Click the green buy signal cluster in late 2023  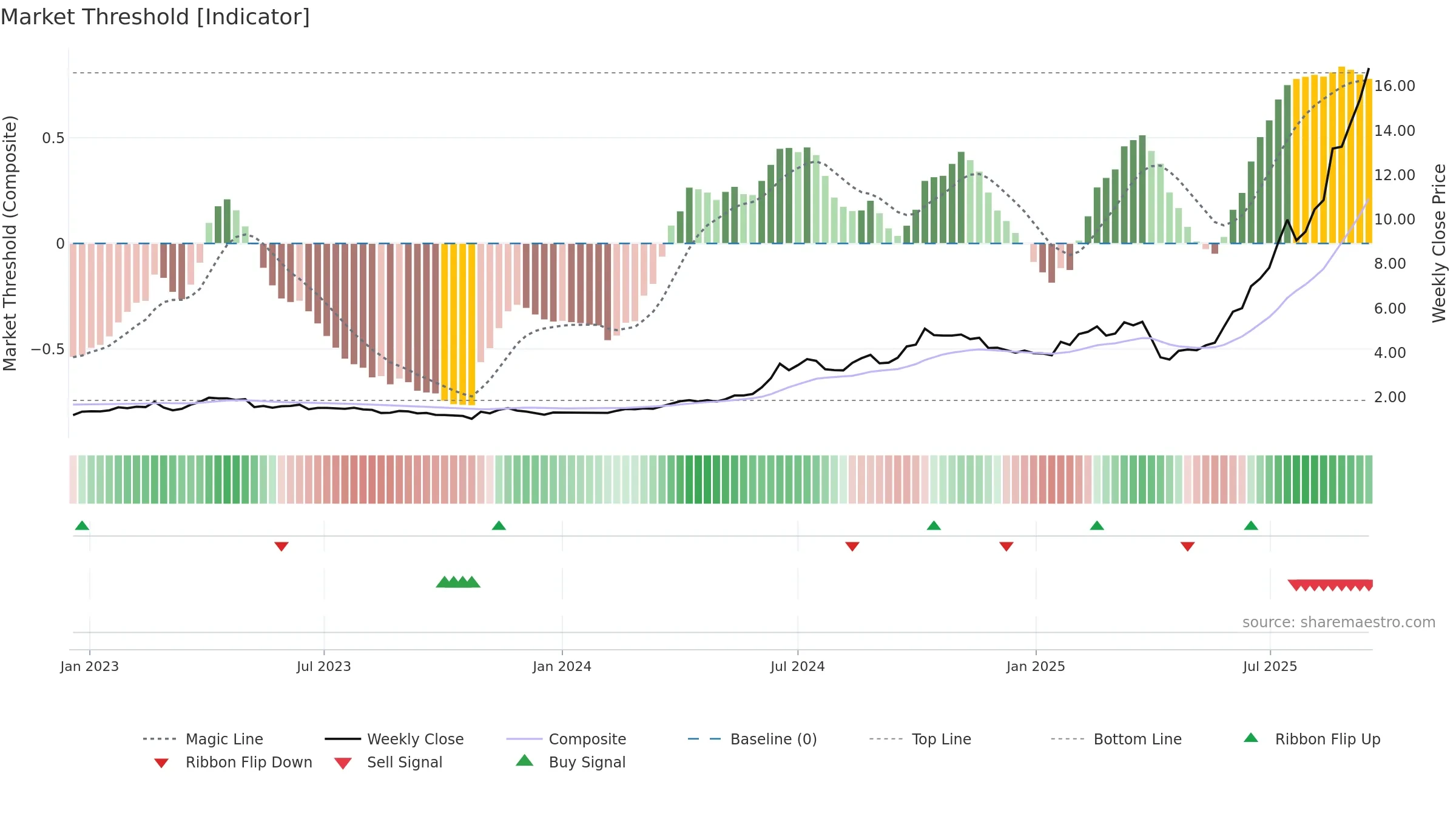[x=458, y=582]
